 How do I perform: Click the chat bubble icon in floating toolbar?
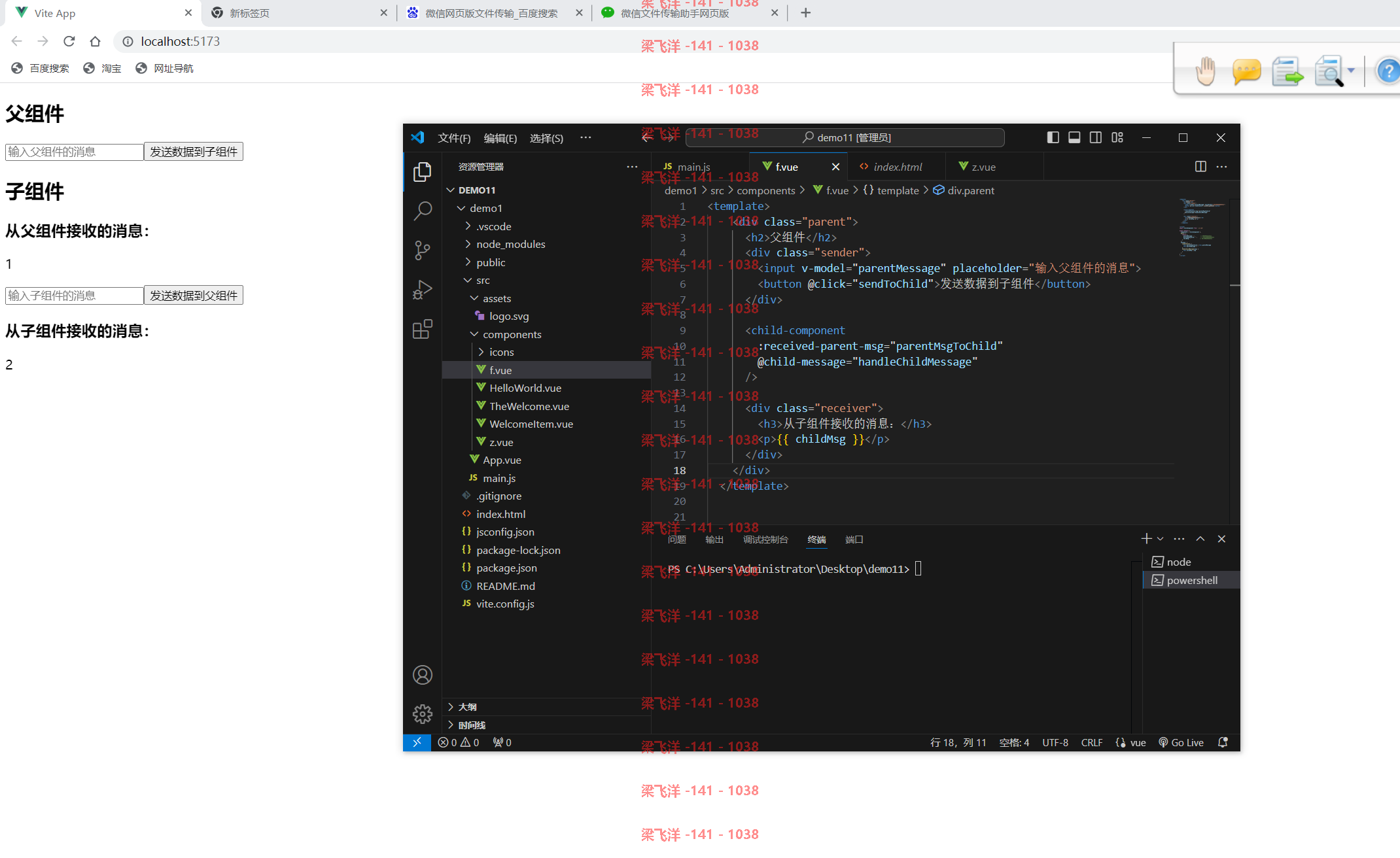[x=1246, y=71]
